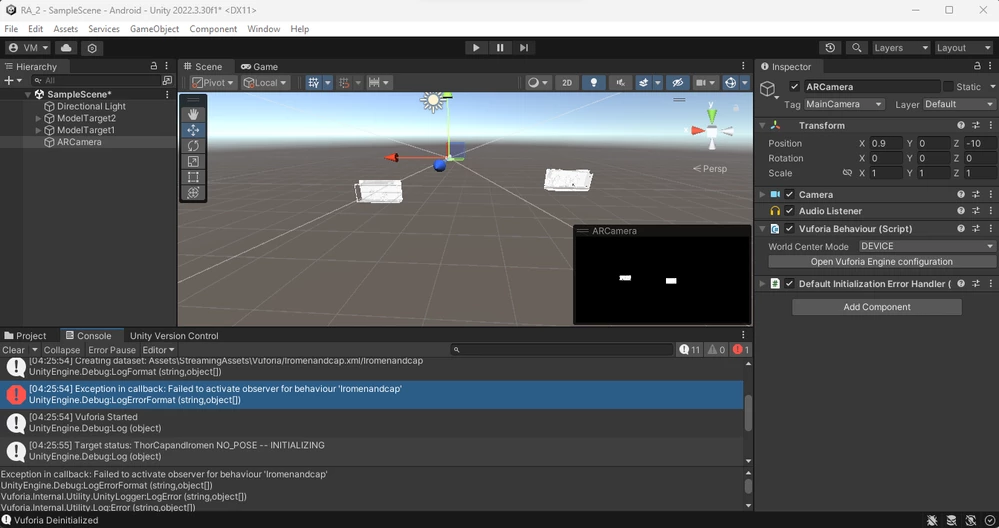Image resolution: width=999 pixels, height=528 pixels.
Task: Step forward one frame
Action: 524,48
